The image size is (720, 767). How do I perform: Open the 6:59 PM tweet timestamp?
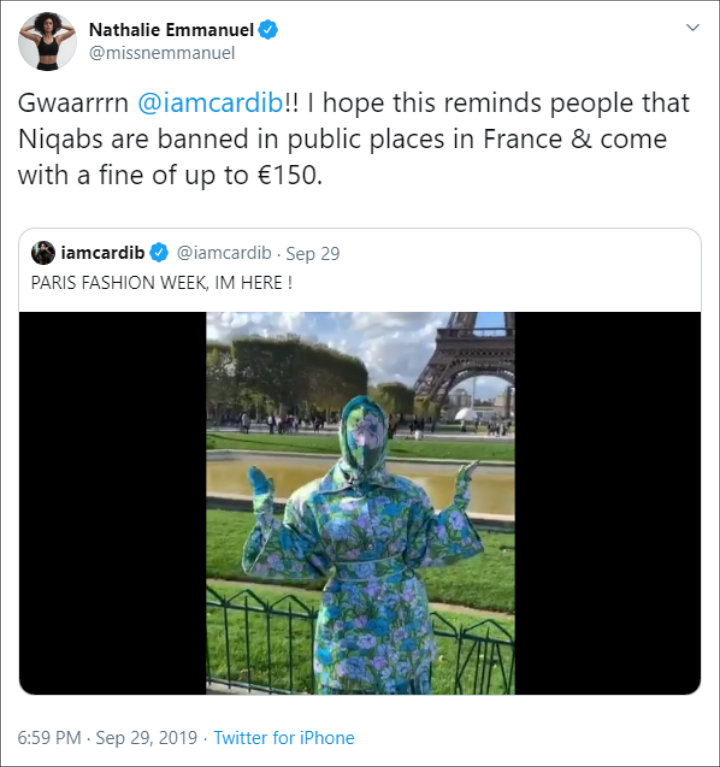click(49, 738)
